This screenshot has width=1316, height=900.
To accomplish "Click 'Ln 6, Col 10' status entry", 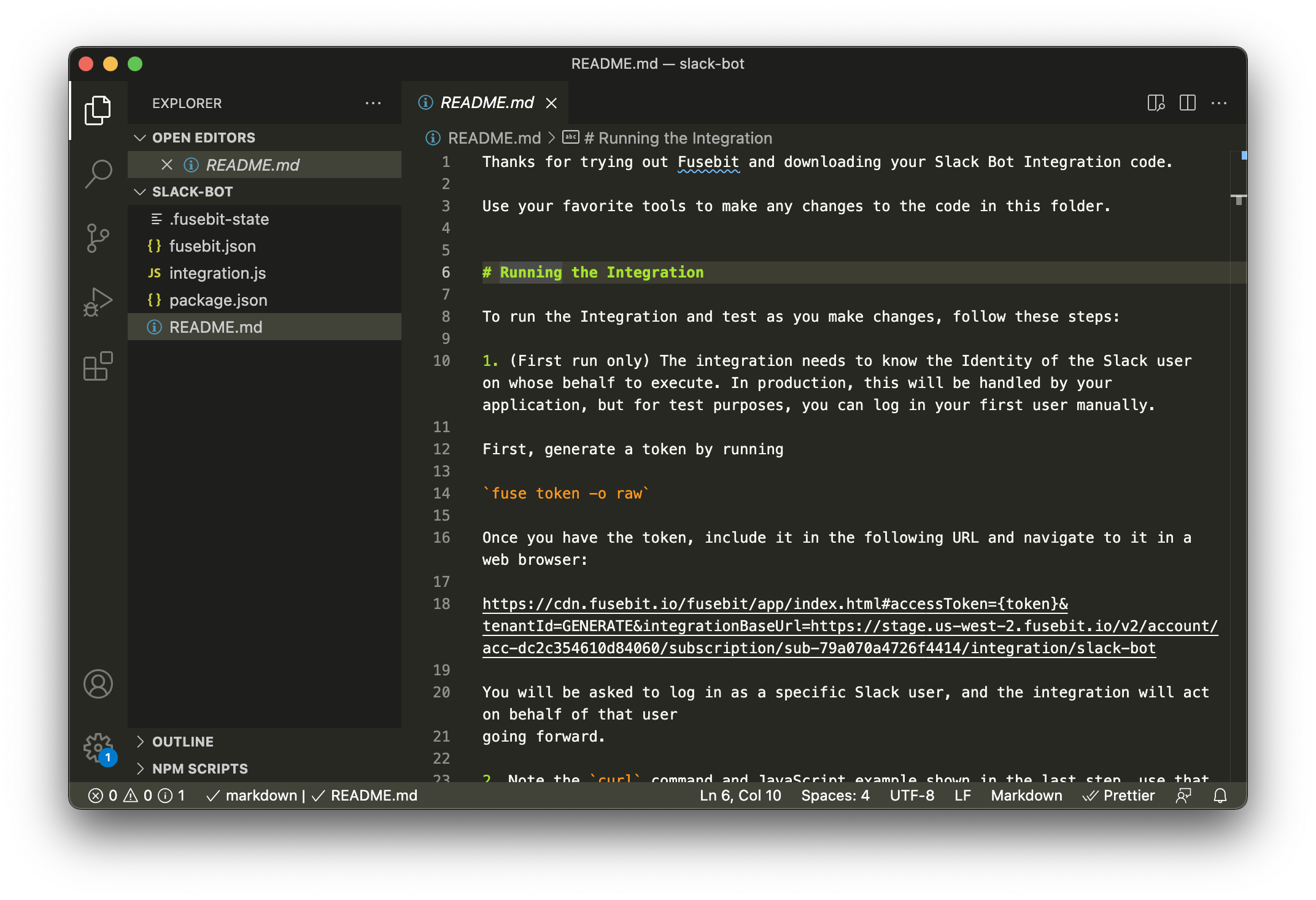I will (740, 796).
